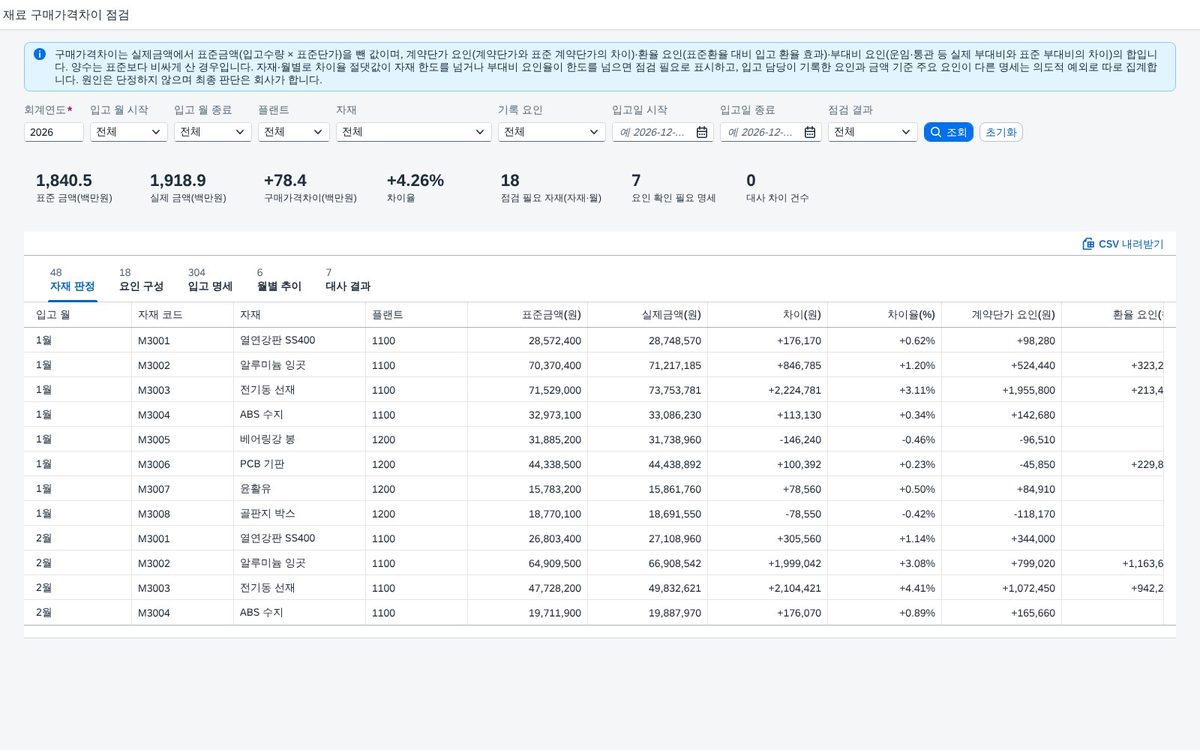Open calendar picker for 입고일 종료
The width and height of the screenshot is (1200, 750).
coord(810,132)
